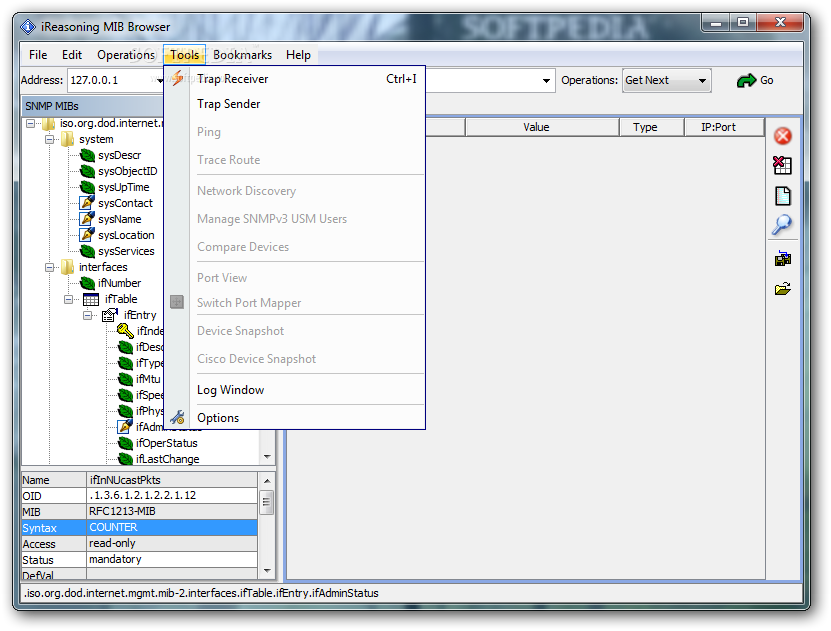Choose Log Window menu entry

tap(294, 389)
